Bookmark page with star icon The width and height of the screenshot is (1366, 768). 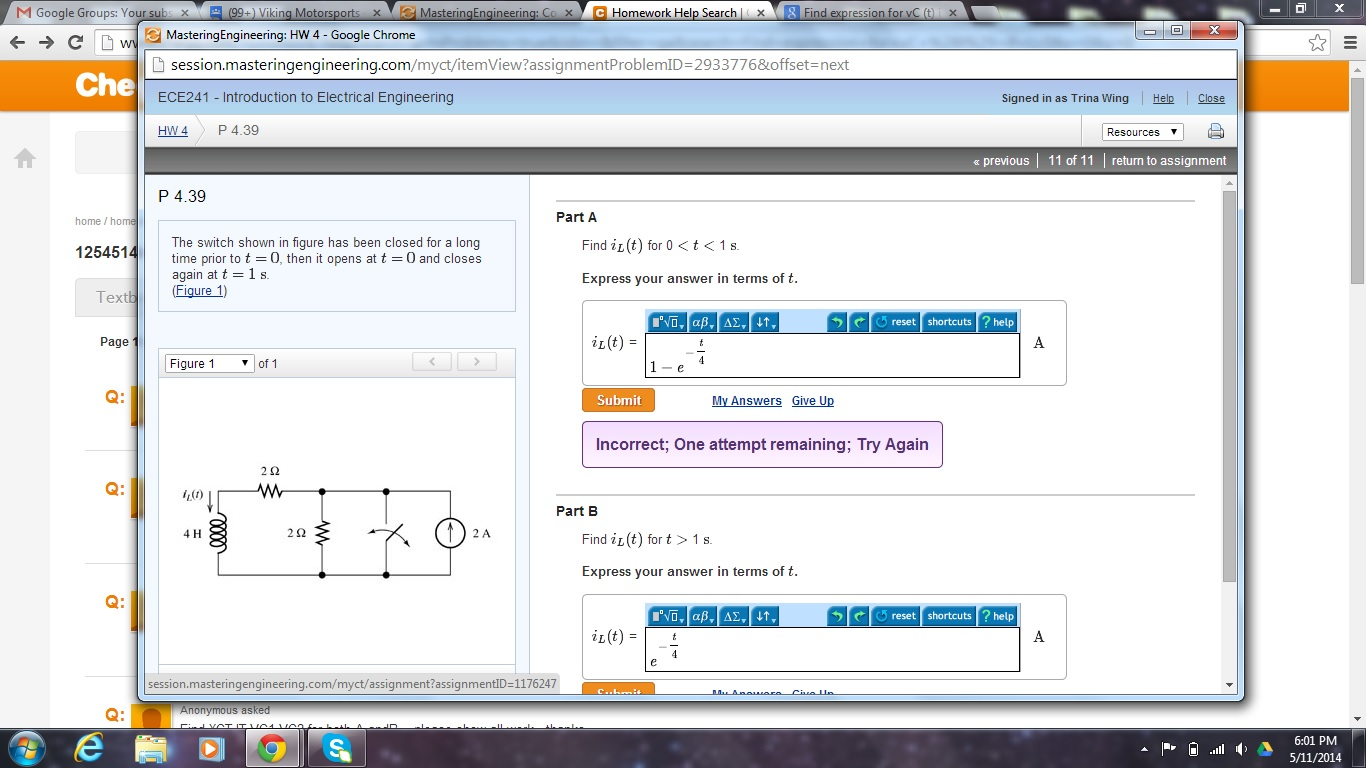1319,42
